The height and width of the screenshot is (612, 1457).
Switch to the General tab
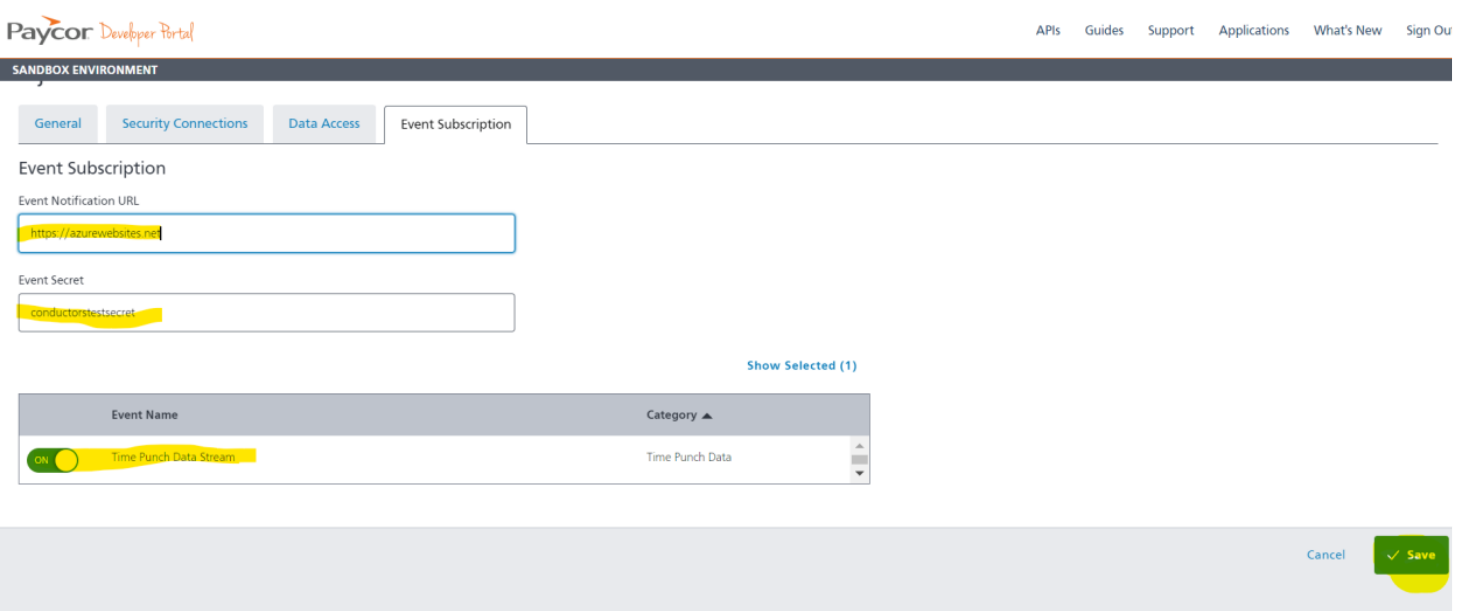point(57,123)
